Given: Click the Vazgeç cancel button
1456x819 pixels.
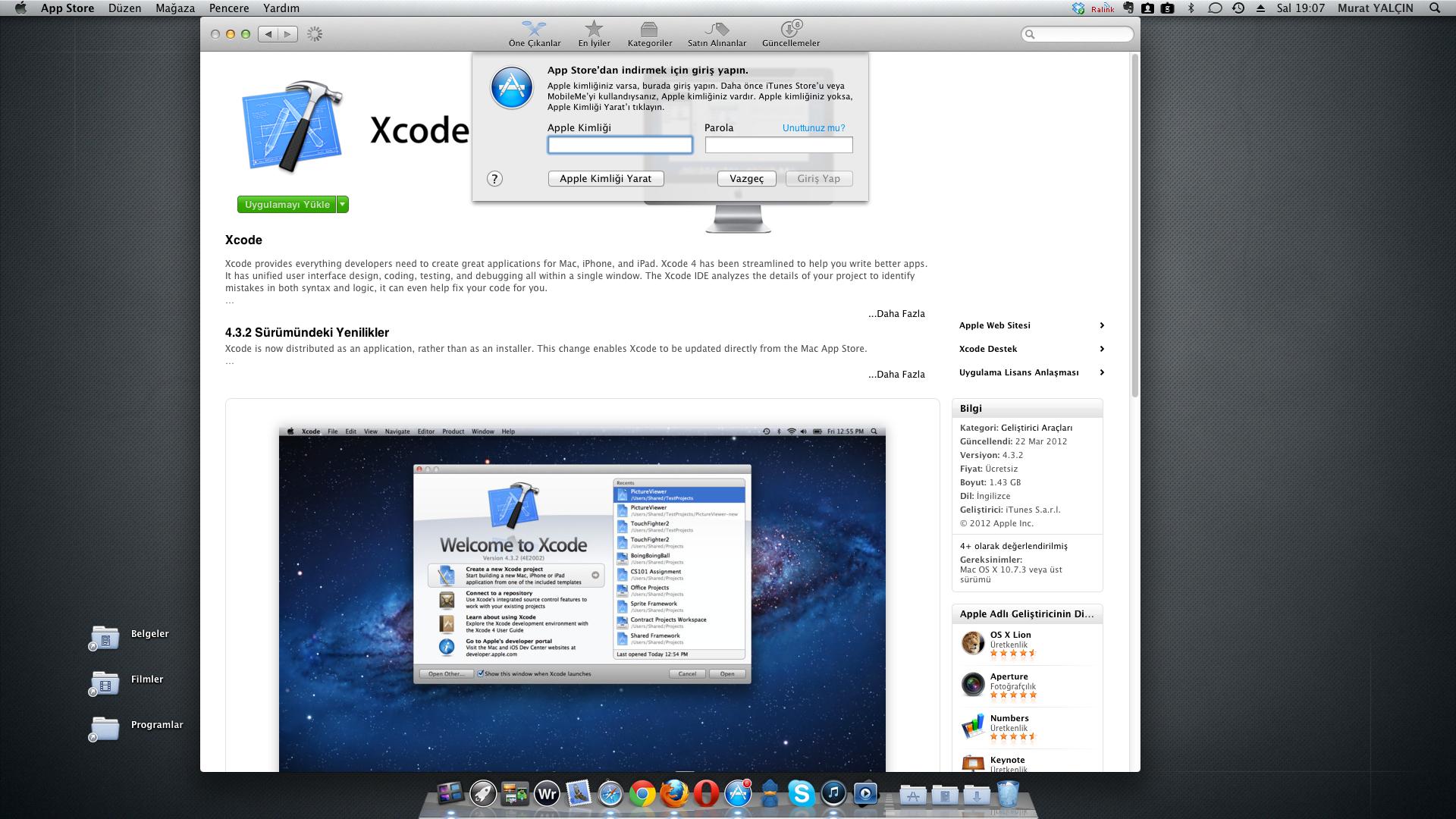Looking at the screenshot, I should coord(746,179).
